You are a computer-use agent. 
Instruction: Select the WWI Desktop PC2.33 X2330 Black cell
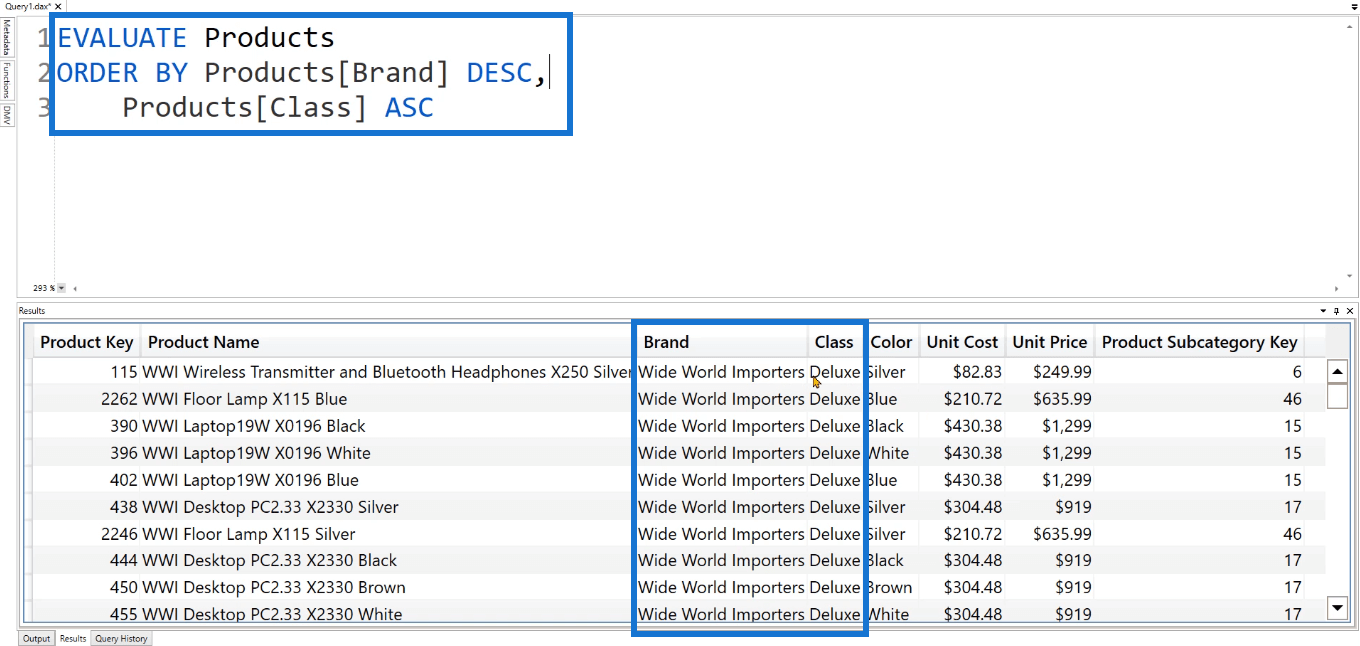point(387,561)
